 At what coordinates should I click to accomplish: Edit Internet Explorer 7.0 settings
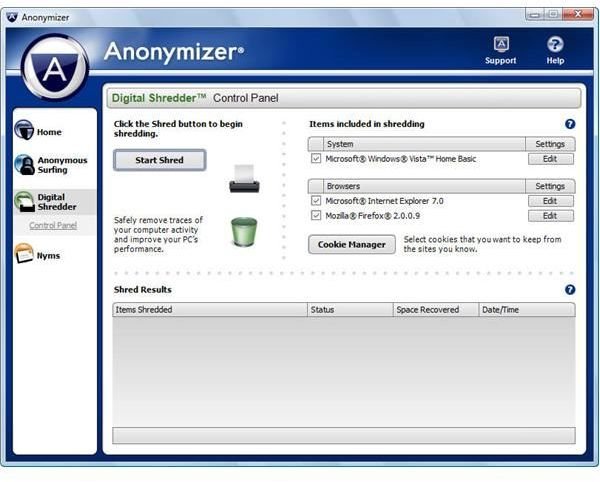tap(551, 201)
